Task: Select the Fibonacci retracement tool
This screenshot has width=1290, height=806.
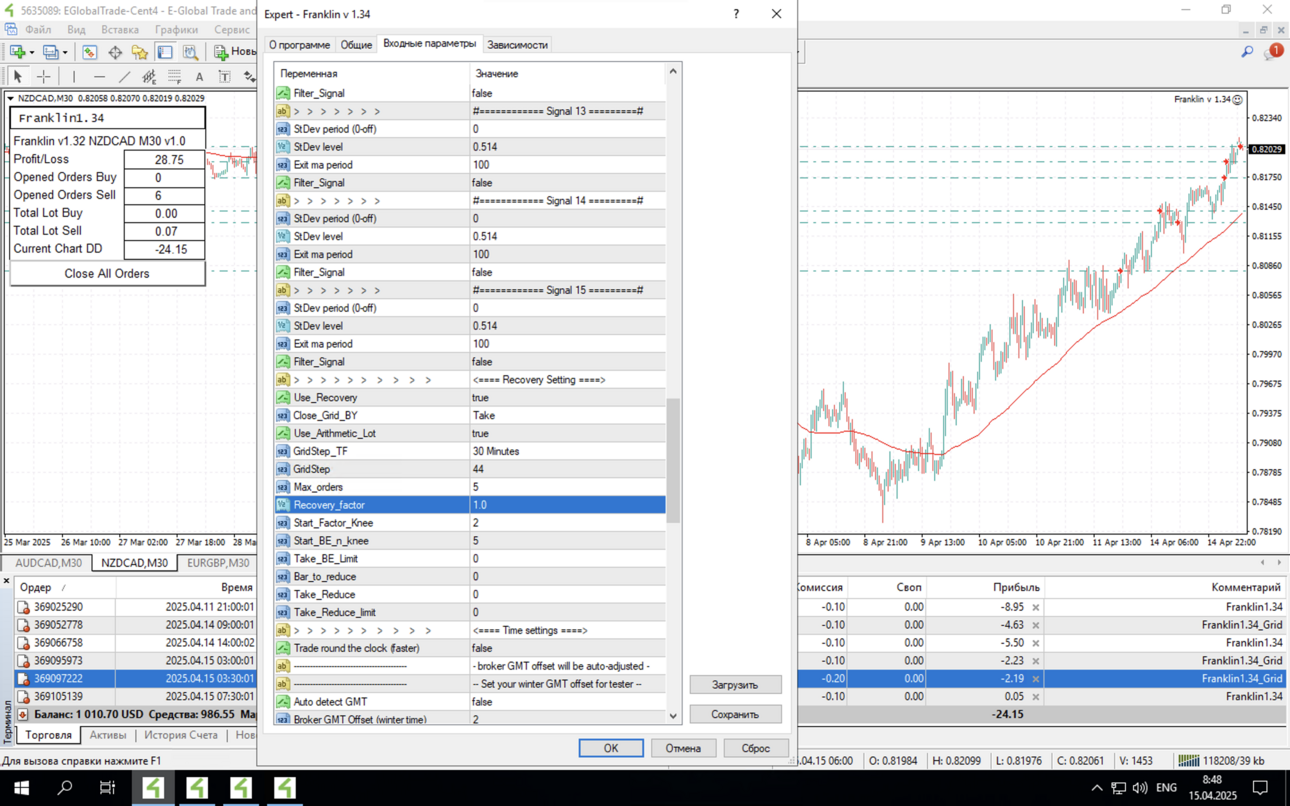Action: click(174, 77)
